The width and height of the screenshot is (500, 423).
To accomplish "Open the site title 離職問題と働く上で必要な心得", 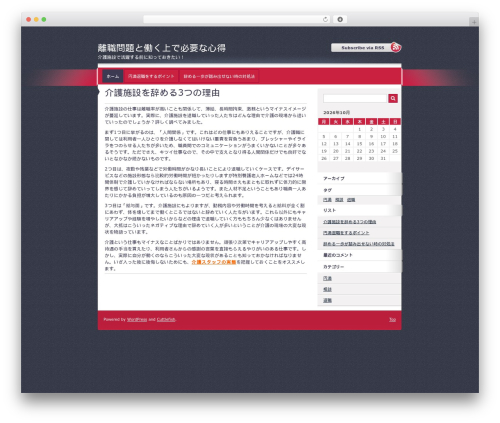I will 162,48.
